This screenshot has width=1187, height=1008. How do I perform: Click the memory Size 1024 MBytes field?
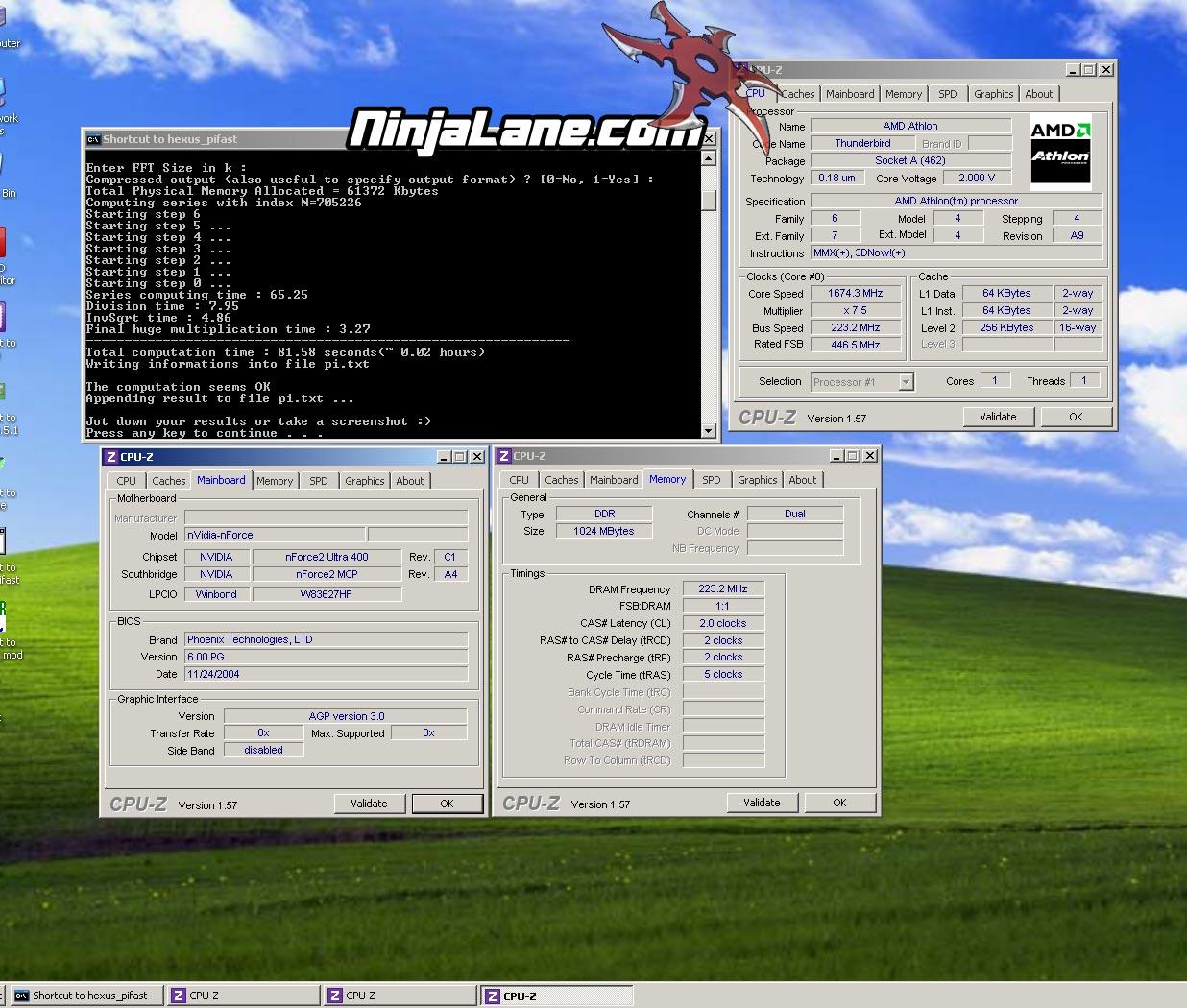(x=604, y=531)
